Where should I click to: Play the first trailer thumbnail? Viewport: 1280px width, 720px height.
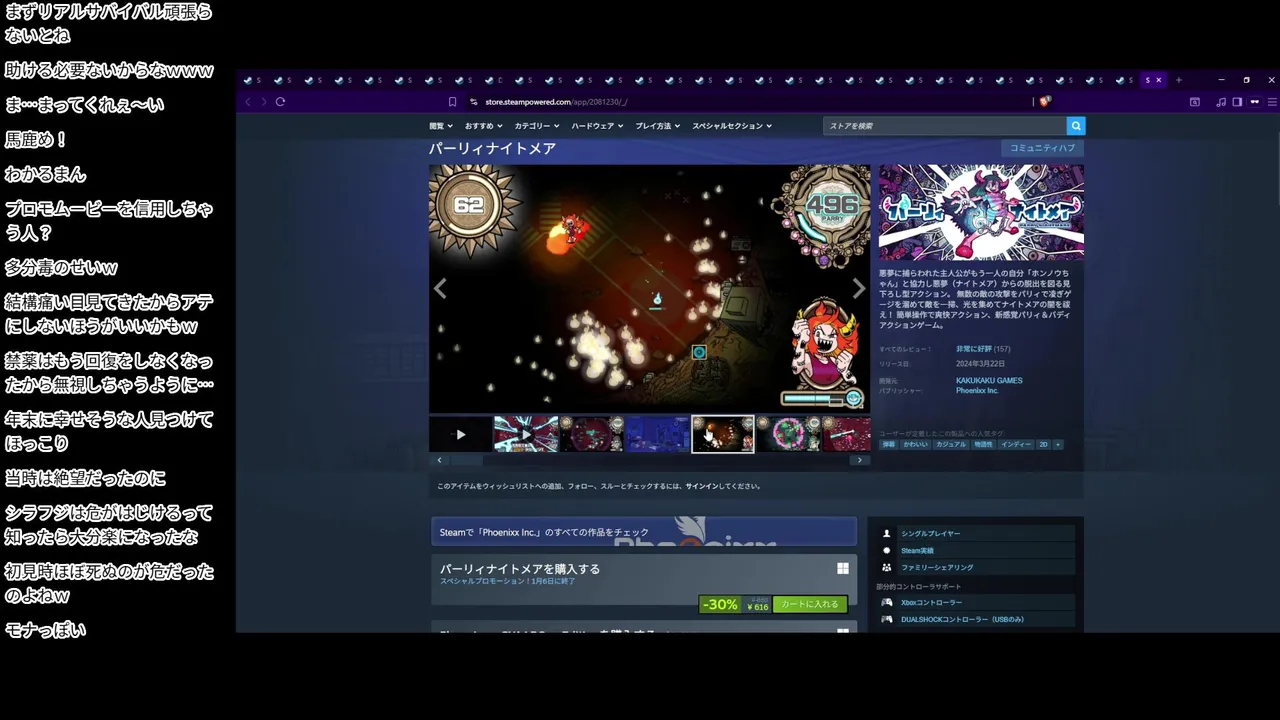[460, 434]
